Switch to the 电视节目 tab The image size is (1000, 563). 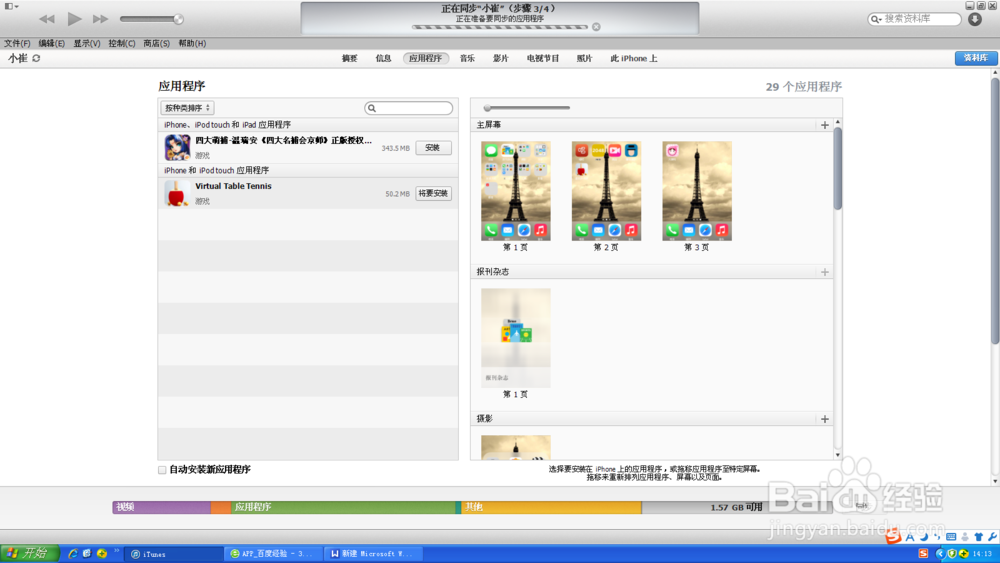[x=543, y=58]
